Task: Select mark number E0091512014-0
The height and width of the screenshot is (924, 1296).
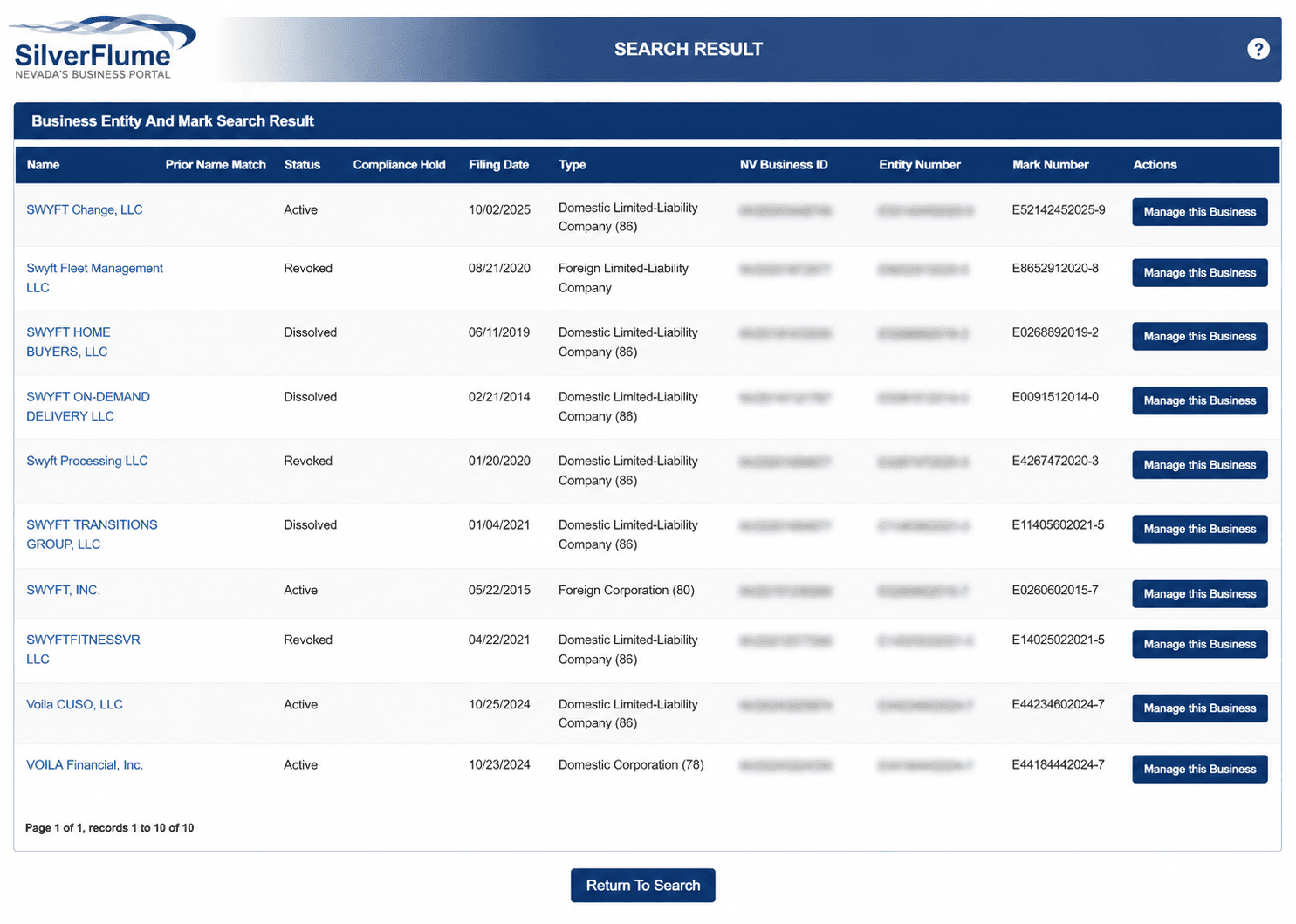Action: click(x=1055, y=397)
